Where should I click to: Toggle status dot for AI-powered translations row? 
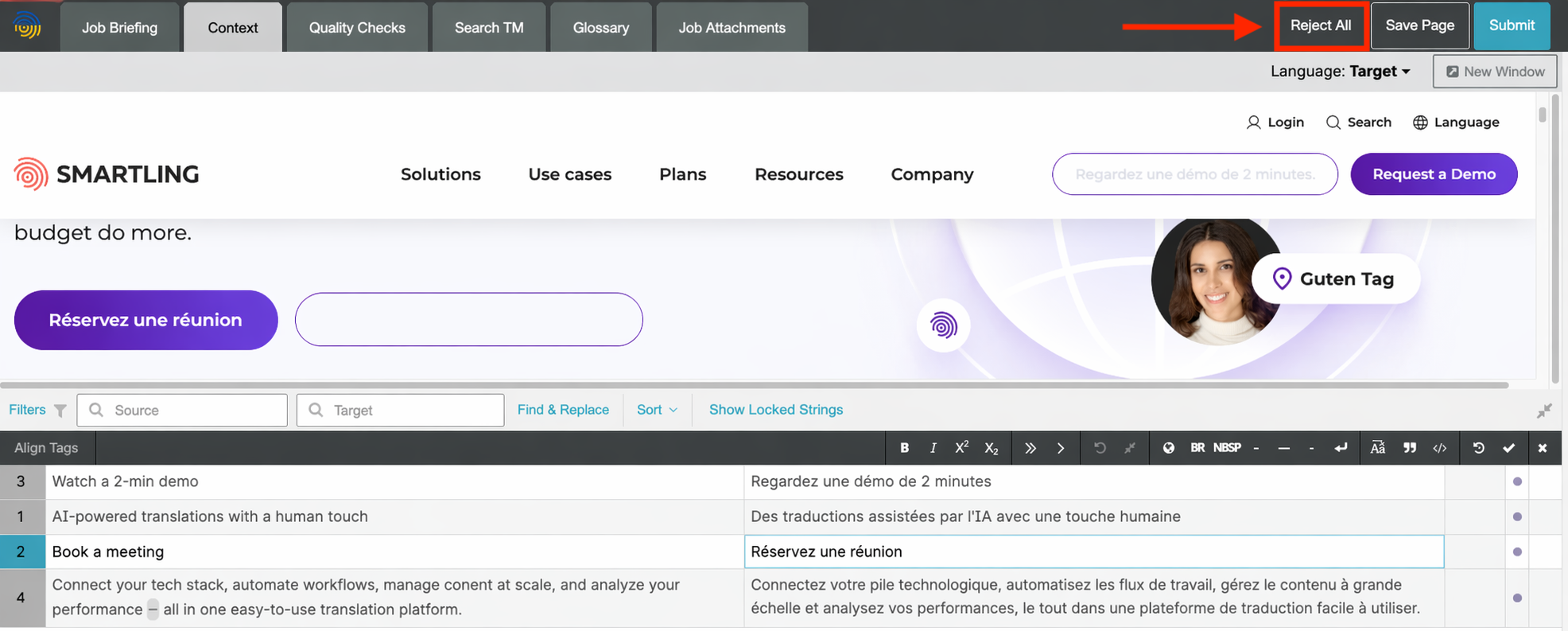click(x=1517, y=516)
